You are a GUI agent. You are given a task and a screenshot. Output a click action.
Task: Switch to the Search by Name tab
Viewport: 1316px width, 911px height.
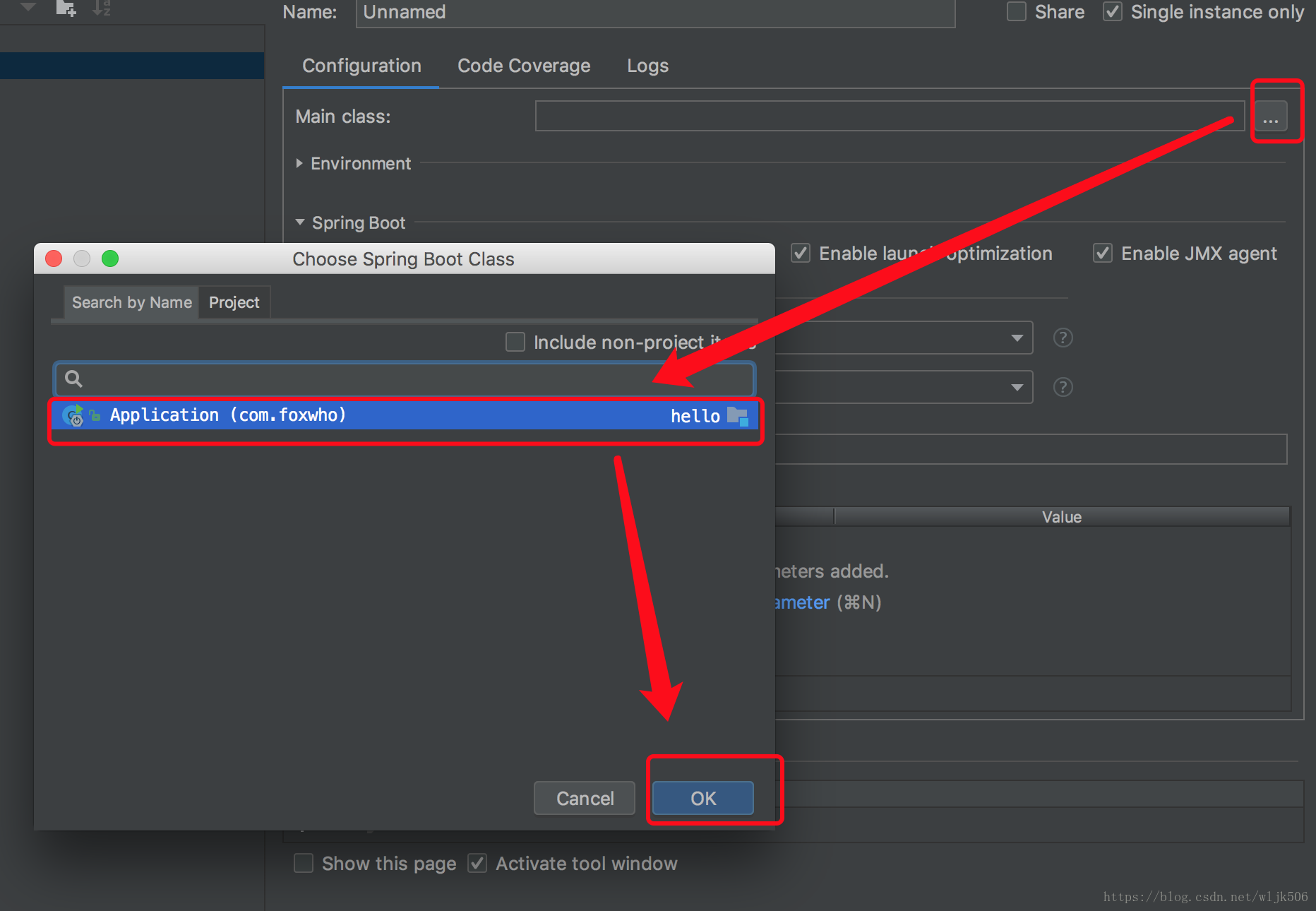tap(131, 302)
